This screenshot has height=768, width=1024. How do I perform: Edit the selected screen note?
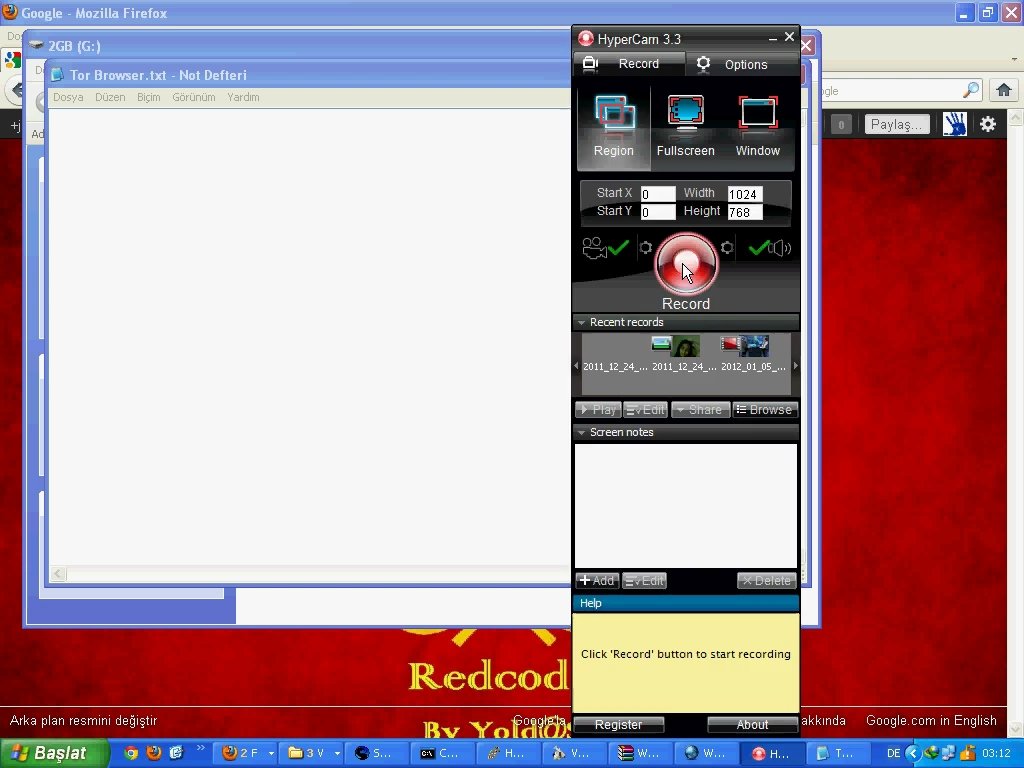645,581
